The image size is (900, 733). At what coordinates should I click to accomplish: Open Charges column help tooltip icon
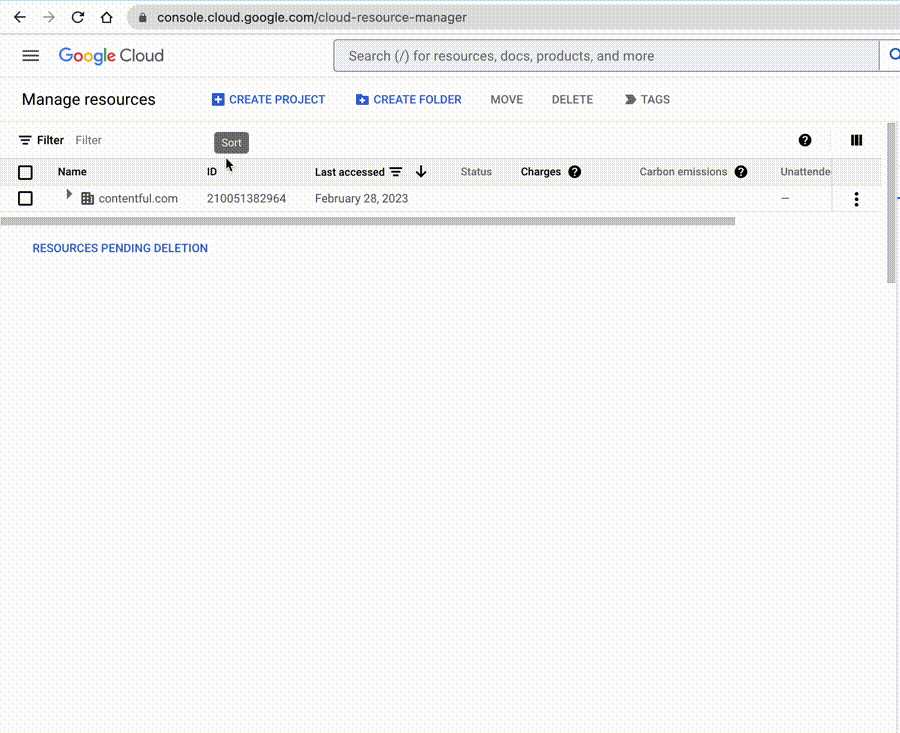point(575,172)
